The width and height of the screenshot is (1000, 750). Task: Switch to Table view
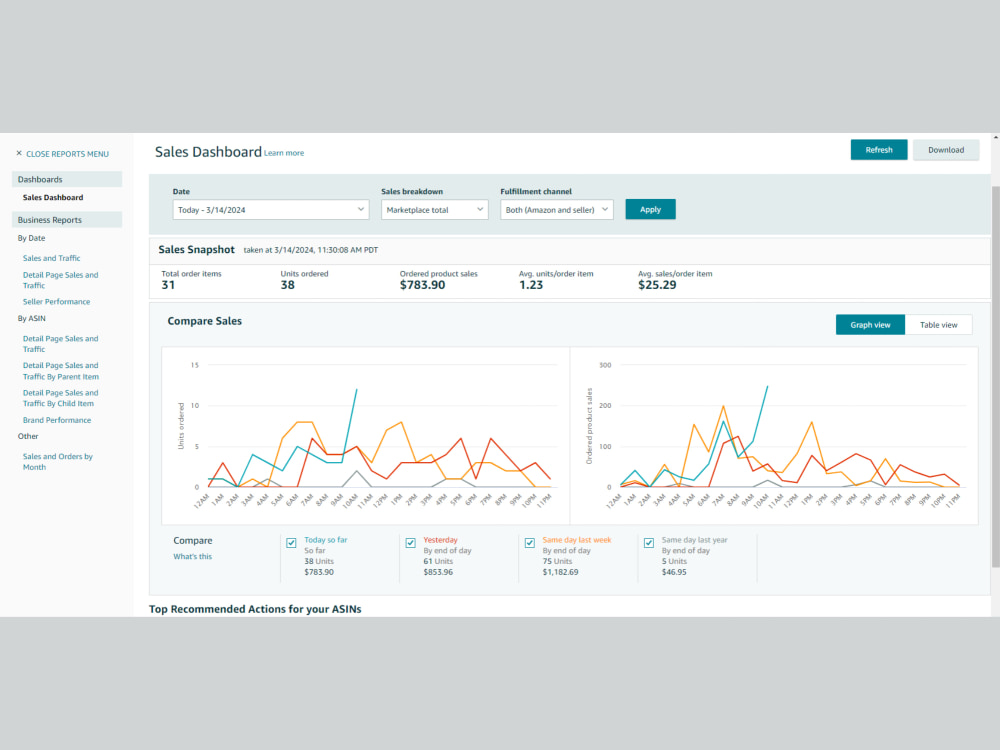(938, 325)
